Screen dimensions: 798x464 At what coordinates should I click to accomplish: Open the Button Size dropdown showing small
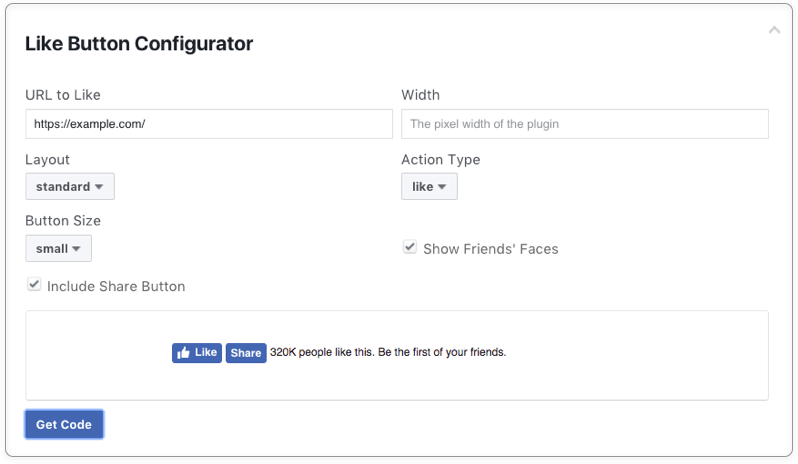click(x=59, y=248)
